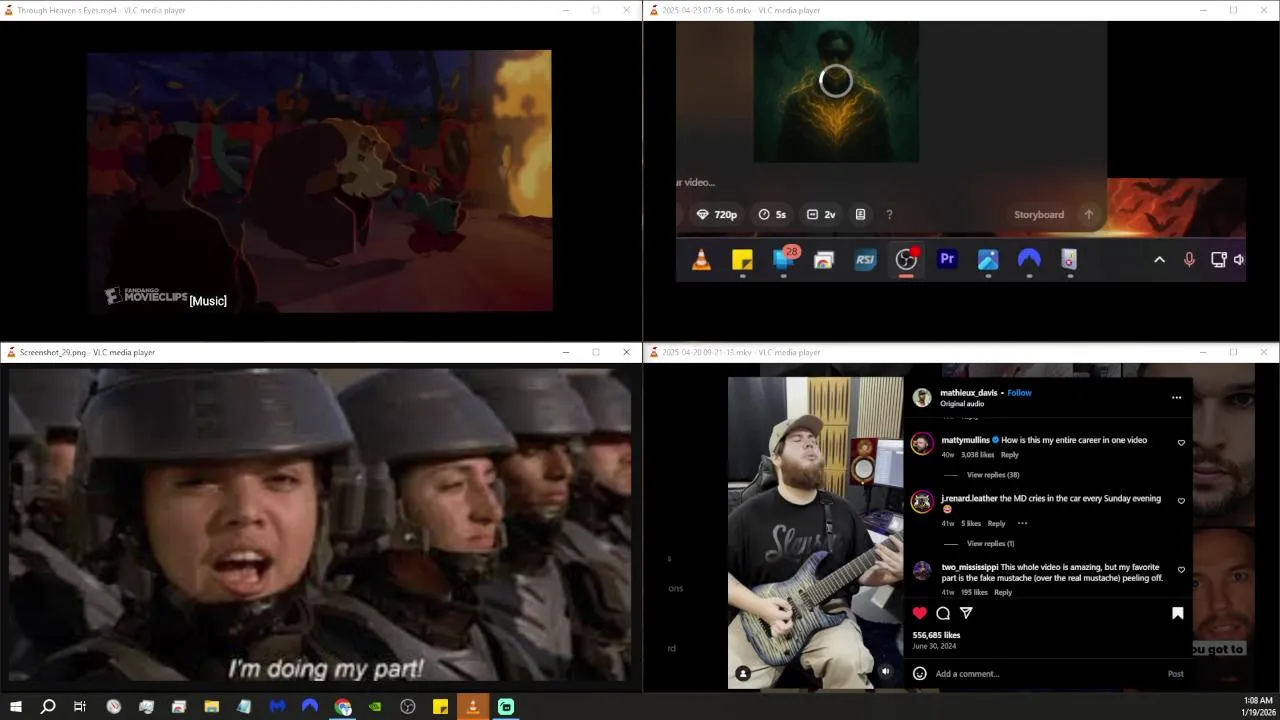This screenshot has height=720, width=1280.
Task: Click the "I'm doing my part!" caption
Action: 326,668
